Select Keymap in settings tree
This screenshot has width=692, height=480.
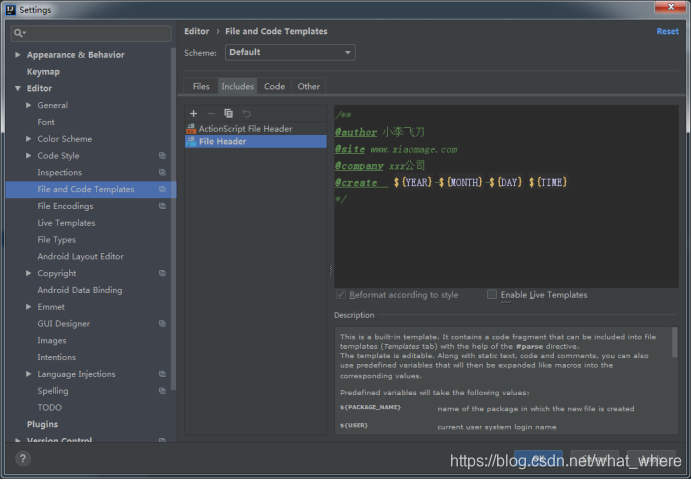(43, 71)
